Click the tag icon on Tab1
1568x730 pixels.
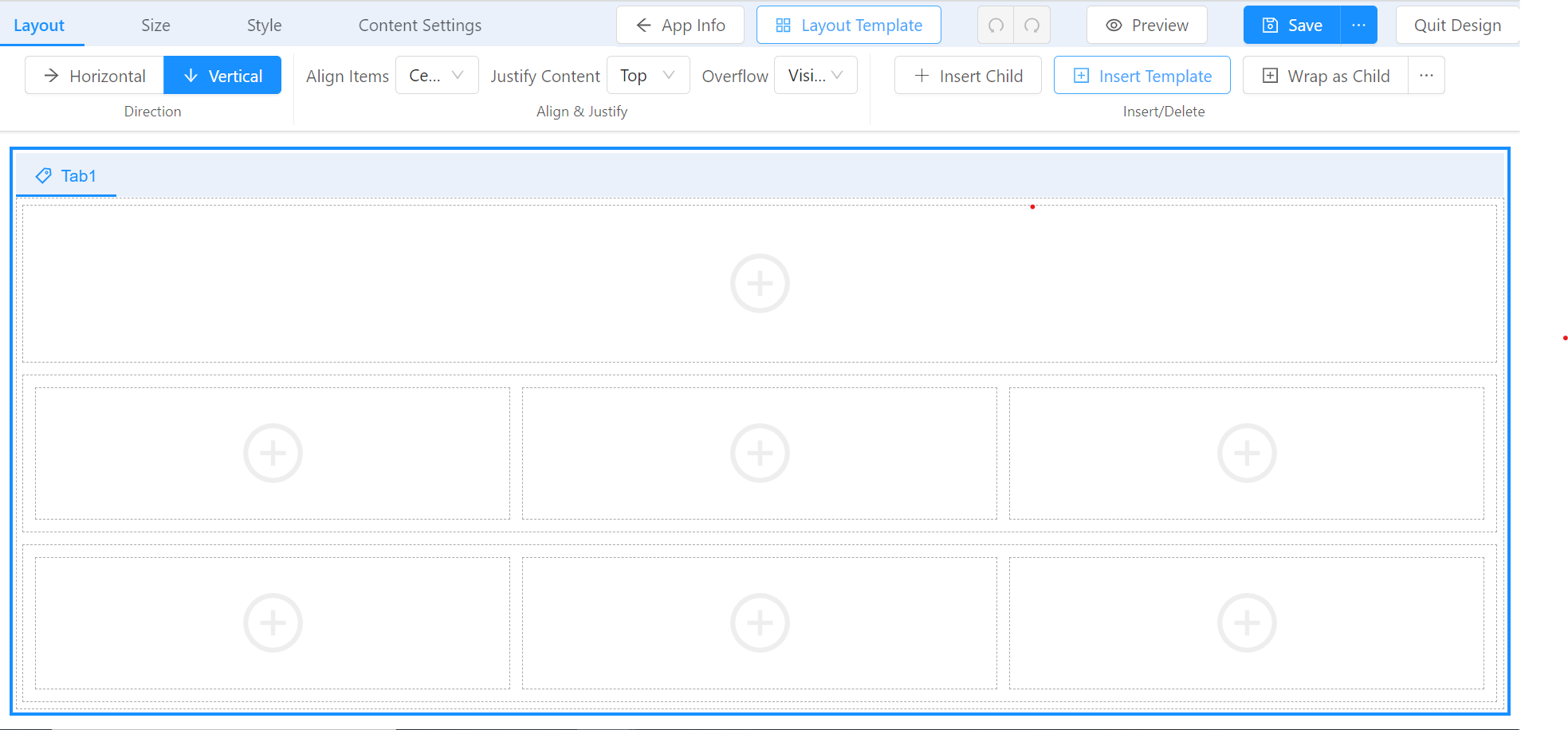coord(44,176)
